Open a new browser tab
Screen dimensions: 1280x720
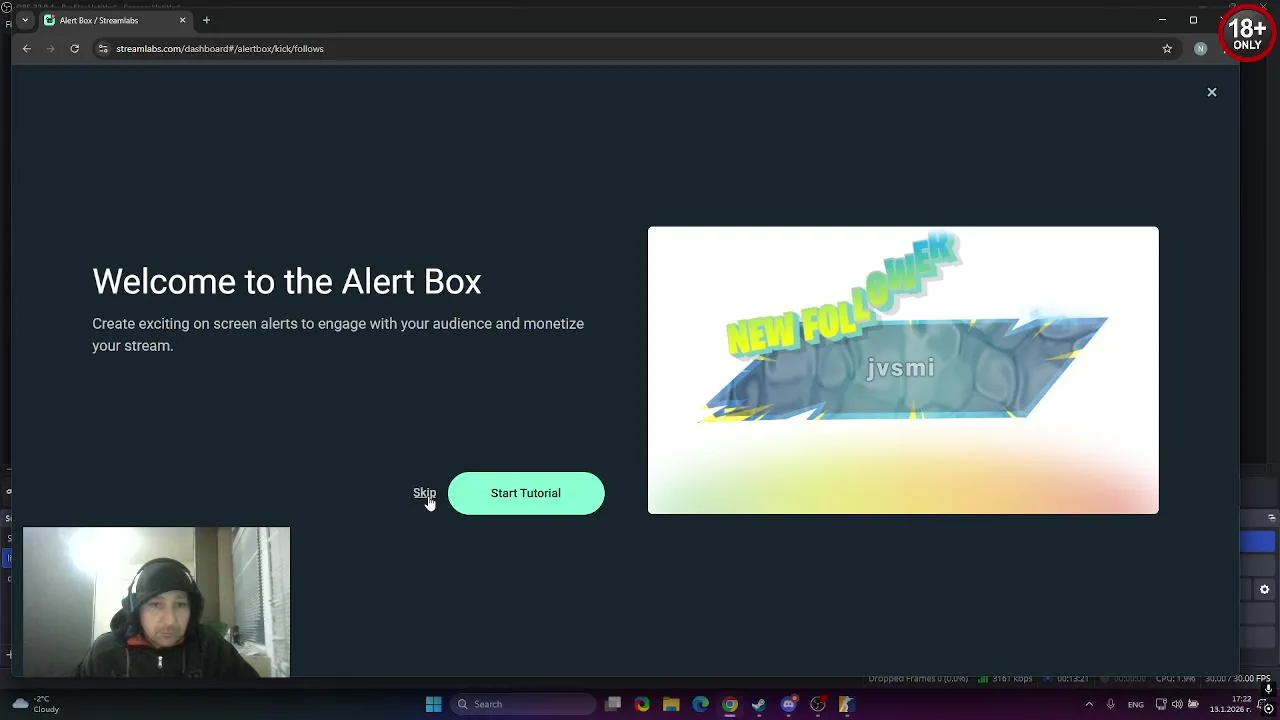coord(206,20)
